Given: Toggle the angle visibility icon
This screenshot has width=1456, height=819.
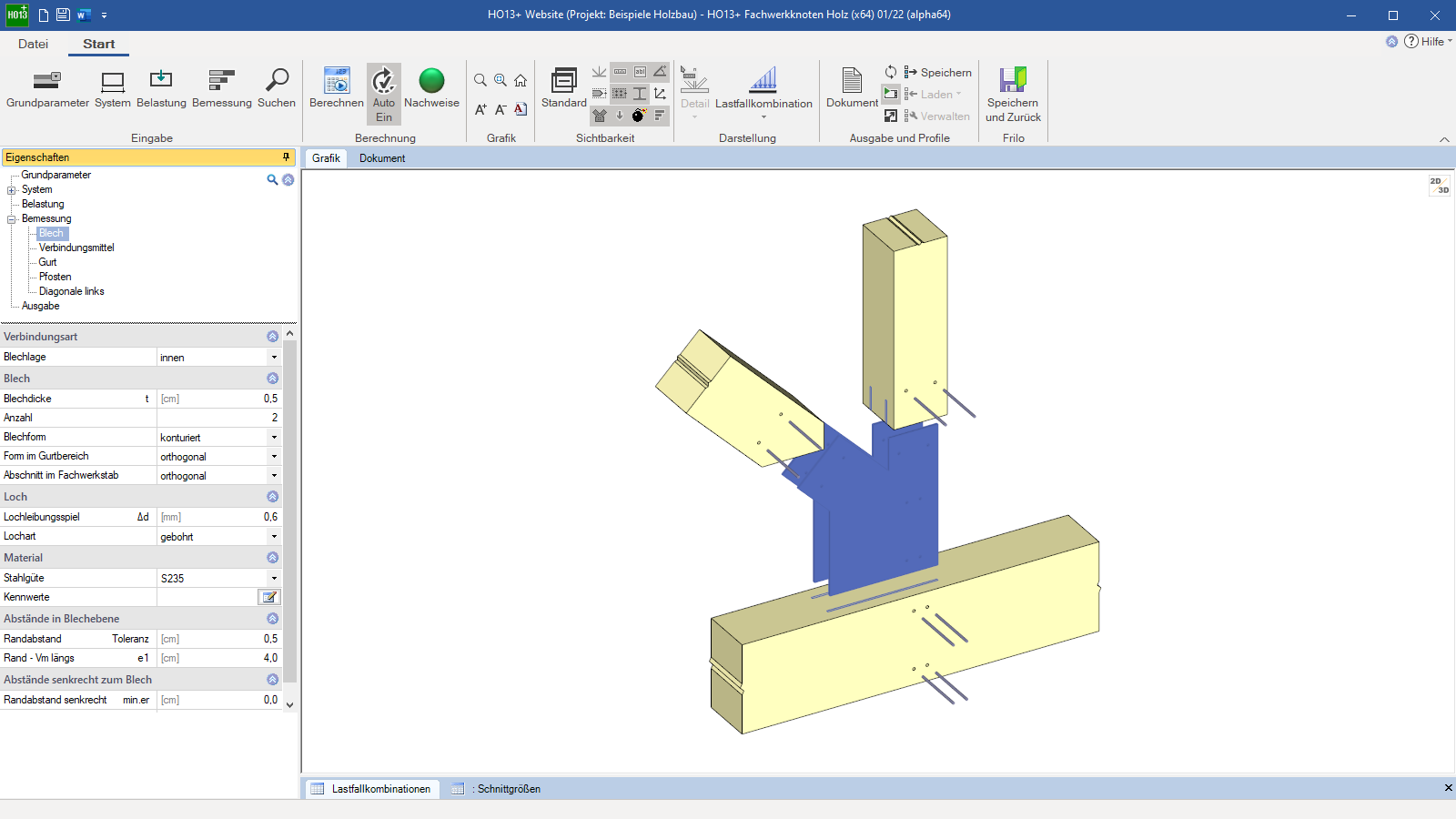Looking at the screenshot, I should [660, 72].
